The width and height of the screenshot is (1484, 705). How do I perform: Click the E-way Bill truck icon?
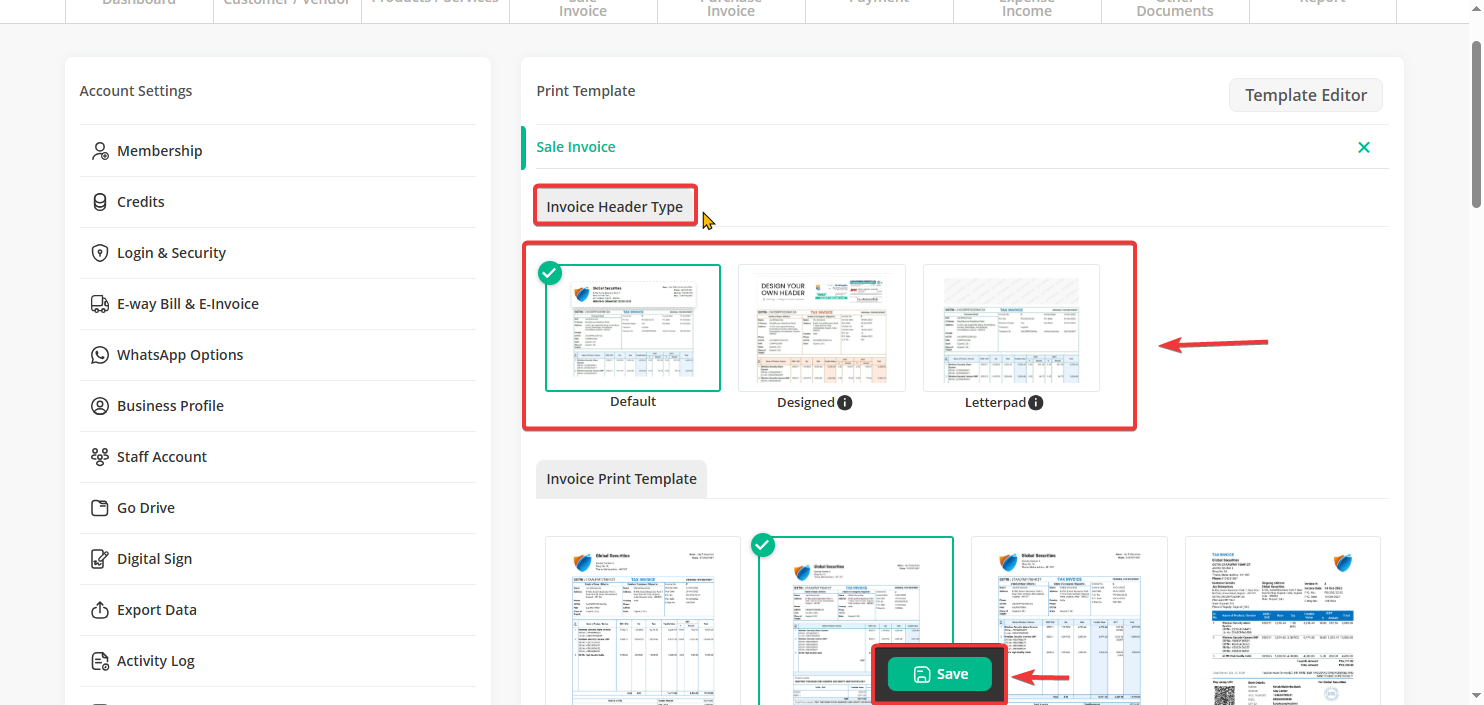point(100,304)
